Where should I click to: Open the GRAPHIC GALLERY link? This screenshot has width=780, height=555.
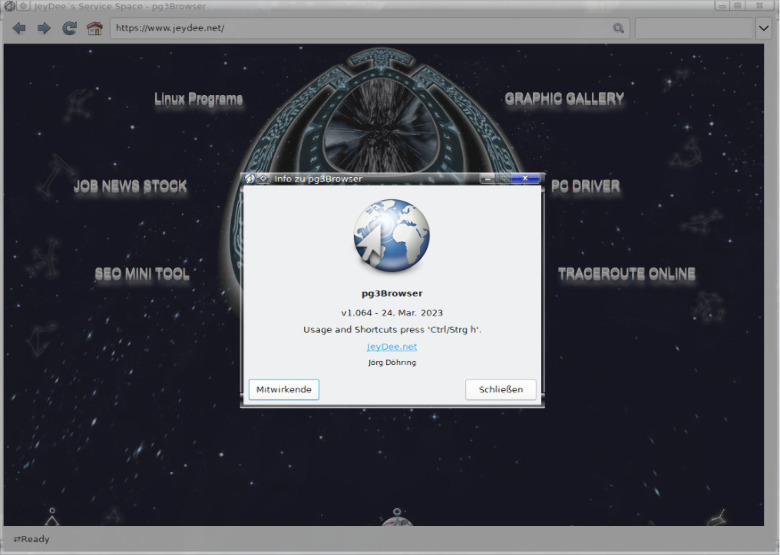[564, 99]
